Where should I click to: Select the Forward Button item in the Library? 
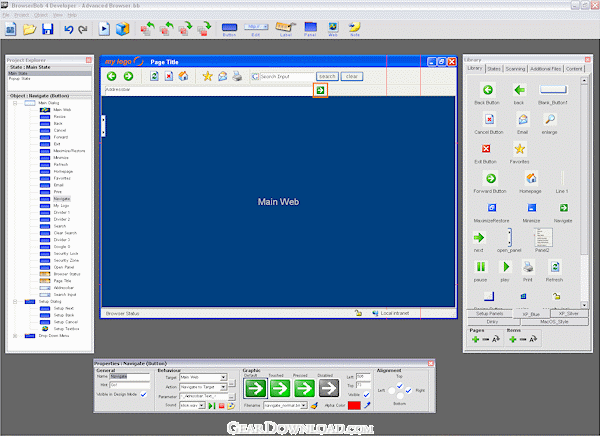click(490, 182)
